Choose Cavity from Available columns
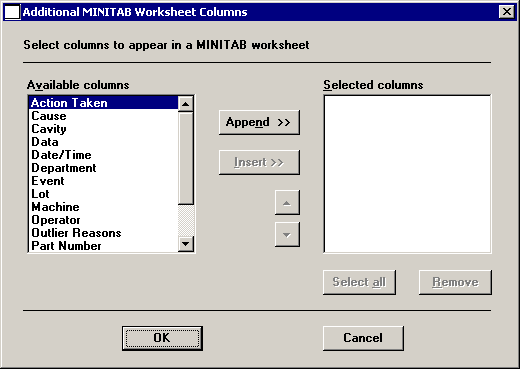520x369 pixels. coord(104,129)
